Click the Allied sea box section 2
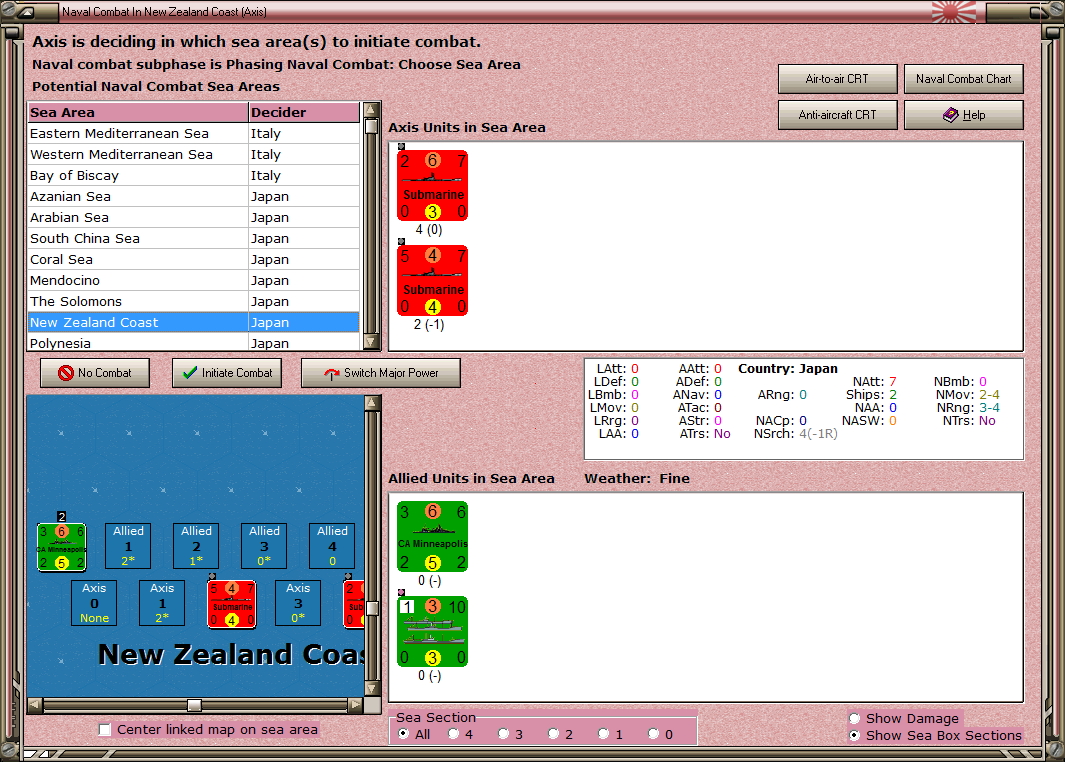Screen dimensions: 1065x762 pyautogui.click(x=196, y=545)
